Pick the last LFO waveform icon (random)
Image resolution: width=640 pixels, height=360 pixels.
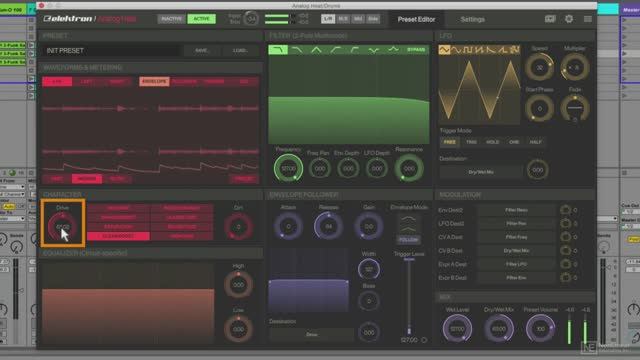515,50
